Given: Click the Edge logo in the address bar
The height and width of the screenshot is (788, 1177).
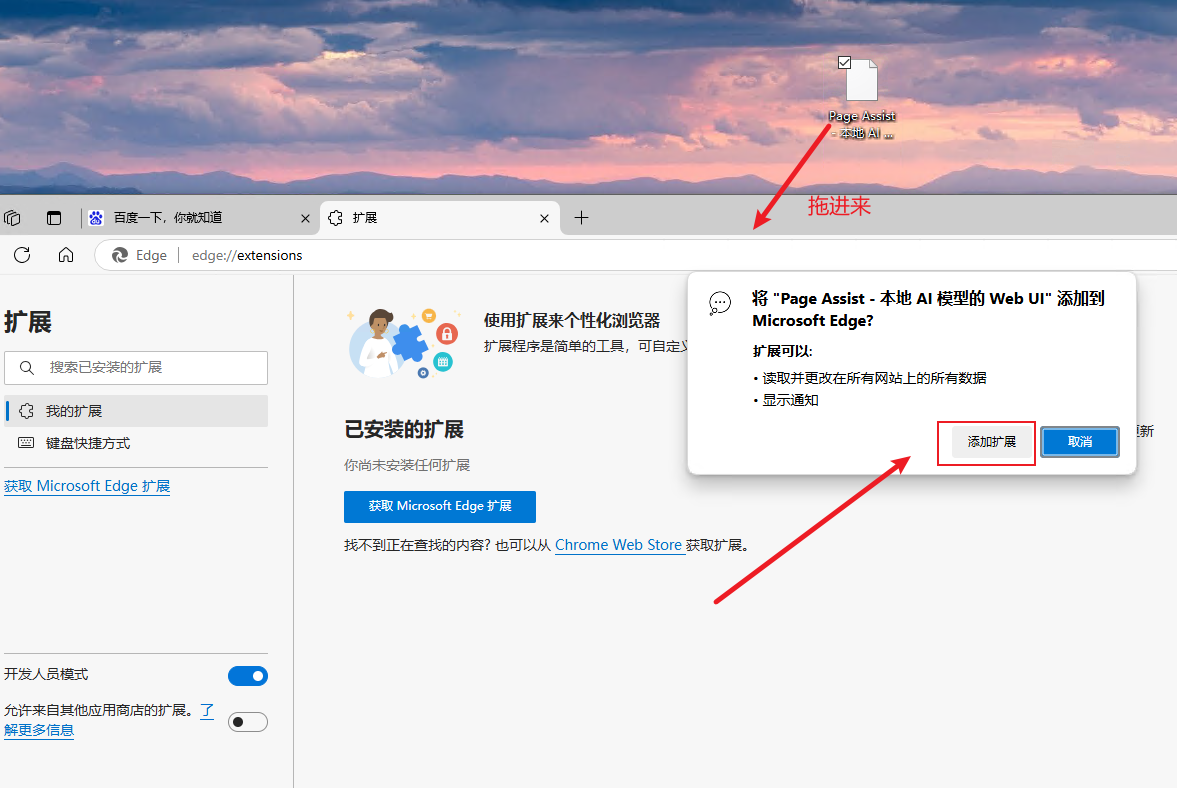Looking at the screenshot, I should pos(119,255).
